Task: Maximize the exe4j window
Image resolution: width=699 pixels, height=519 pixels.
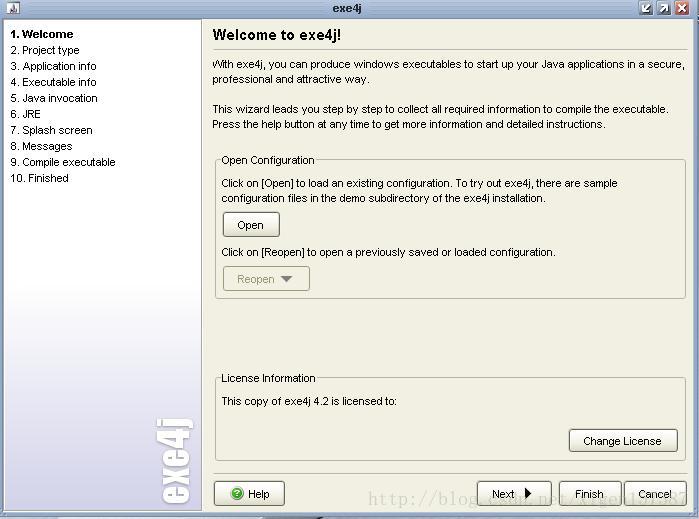Action: tap(664, 8)
